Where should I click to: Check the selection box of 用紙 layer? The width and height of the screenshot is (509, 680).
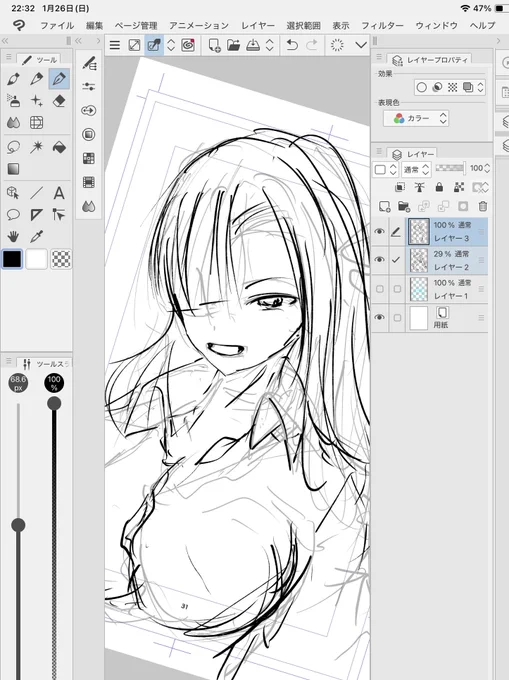397,318
